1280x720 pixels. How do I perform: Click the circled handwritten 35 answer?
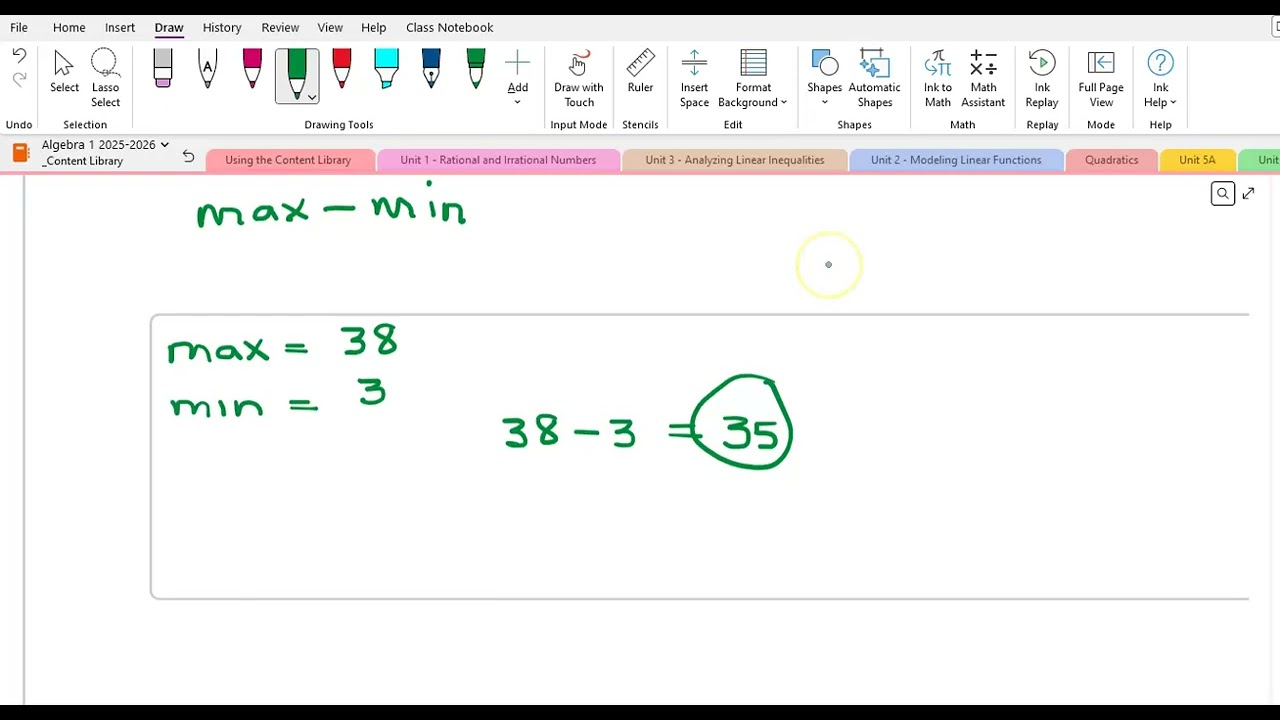[744, 423]
